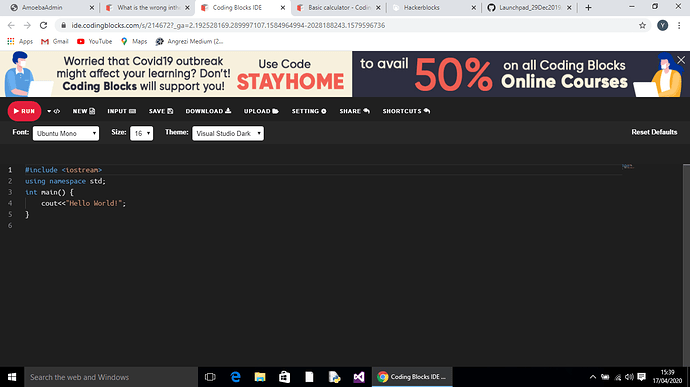This screenshot has width=690, height=387.
Task: Click the Windows search box
Action: tap(111, 377)
